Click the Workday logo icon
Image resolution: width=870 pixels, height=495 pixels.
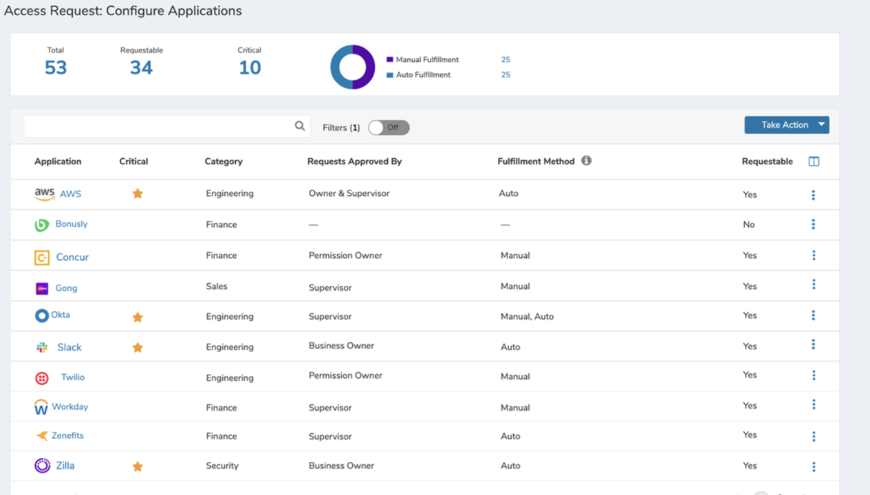click(41, 407)
